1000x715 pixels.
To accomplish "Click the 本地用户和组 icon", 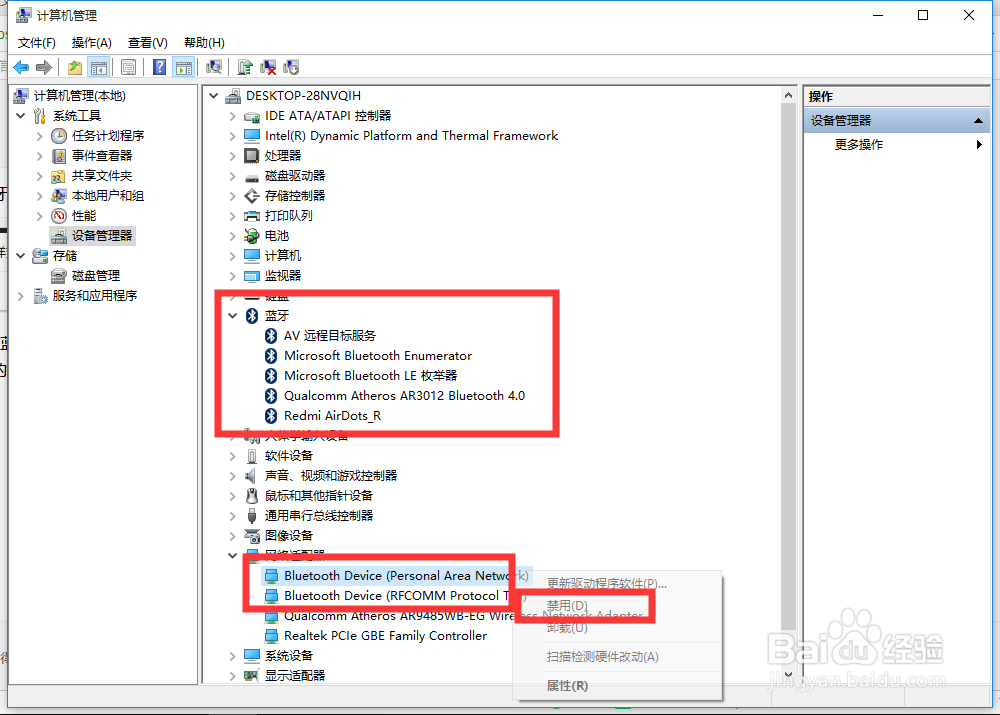I will click(x=59, y=196).
